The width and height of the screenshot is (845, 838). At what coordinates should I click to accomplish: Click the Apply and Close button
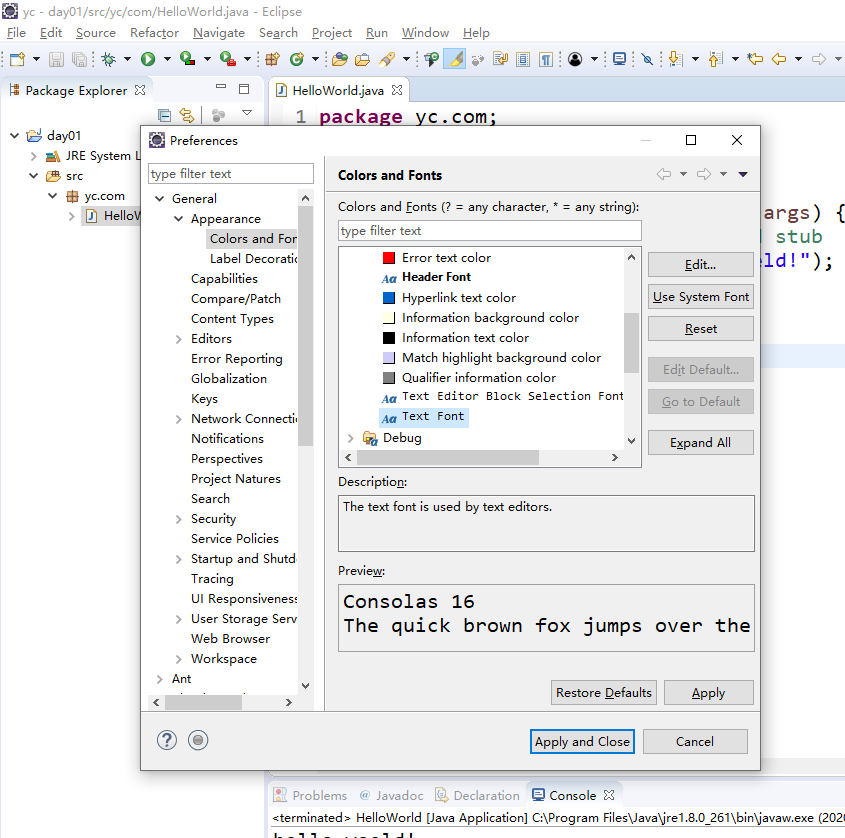point(582,742)
